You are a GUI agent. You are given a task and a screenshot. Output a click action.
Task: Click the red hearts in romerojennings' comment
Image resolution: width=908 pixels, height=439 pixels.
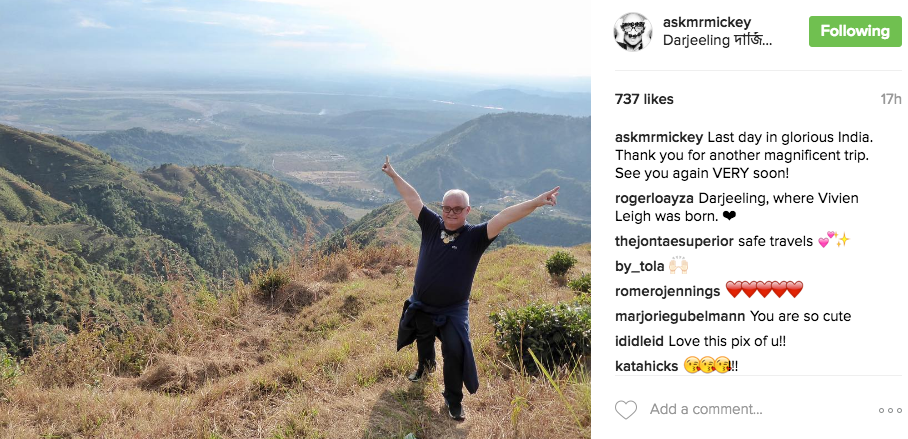tap(764, 290)
